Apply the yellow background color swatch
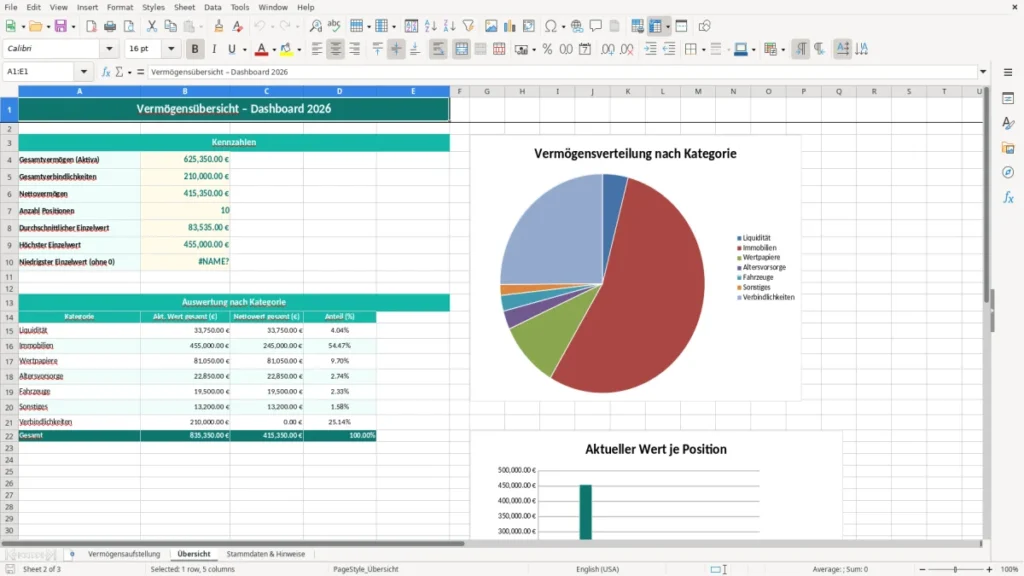1024x576 pixels. pyautogui.click(x=286, y=49)
